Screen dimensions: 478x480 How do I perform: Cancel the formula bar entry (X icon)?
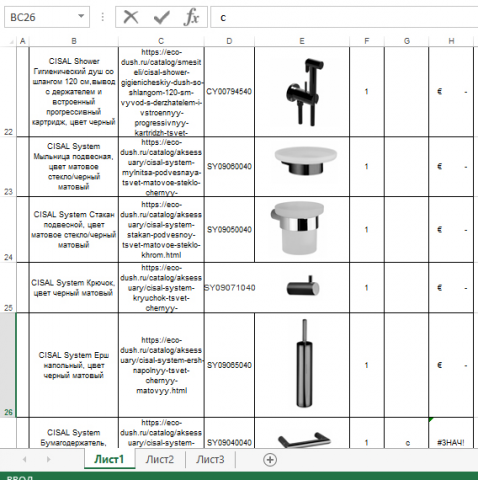point(131,17)
